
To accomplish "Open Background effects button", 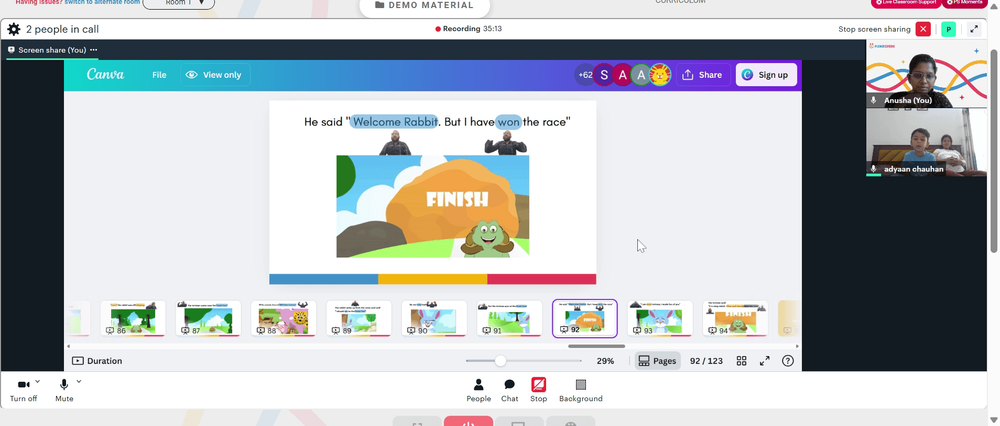I will click(581, 390).
